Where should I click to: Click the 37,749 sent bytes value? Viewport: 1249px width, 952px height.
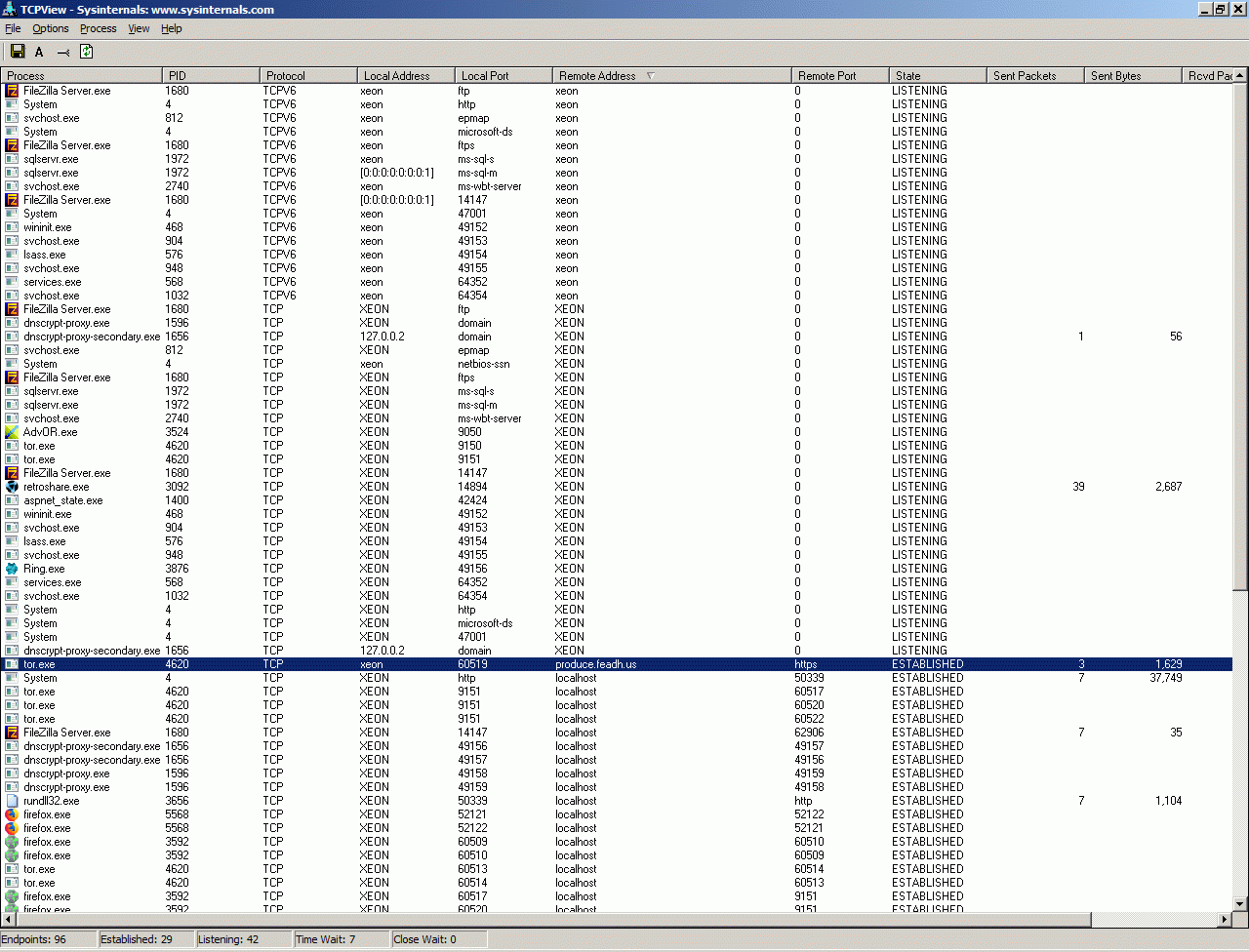pyautogui.click(x=1165, y=678)
